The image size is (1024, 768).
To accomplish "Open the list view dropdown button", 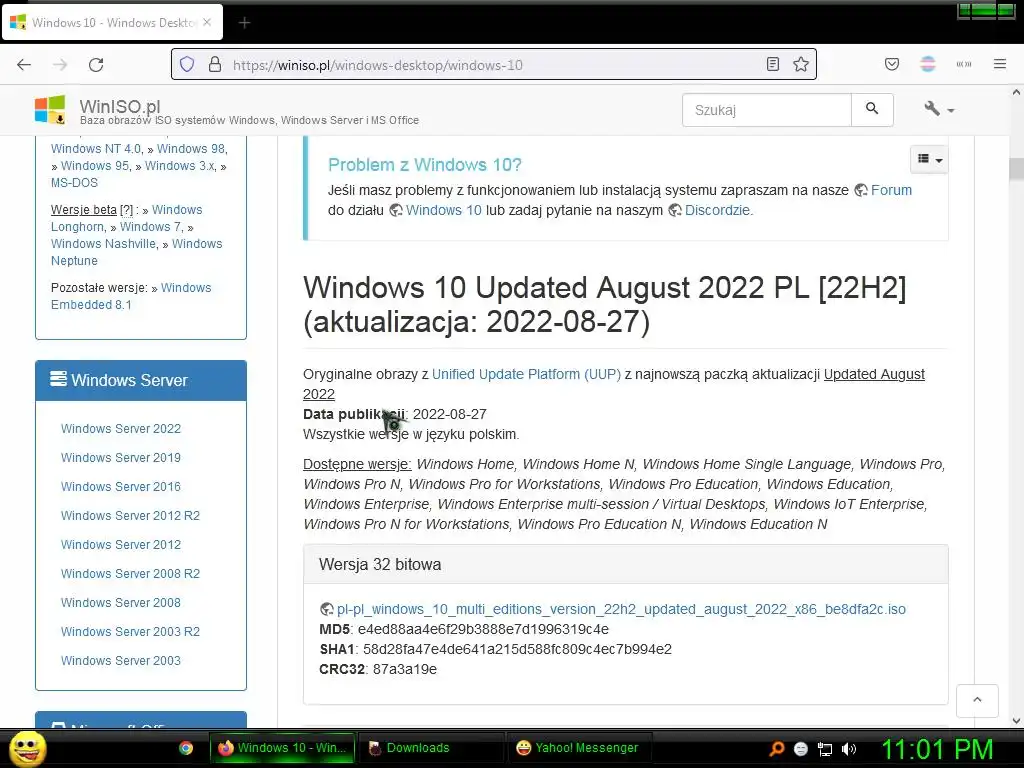I will (x=929, y=159).
